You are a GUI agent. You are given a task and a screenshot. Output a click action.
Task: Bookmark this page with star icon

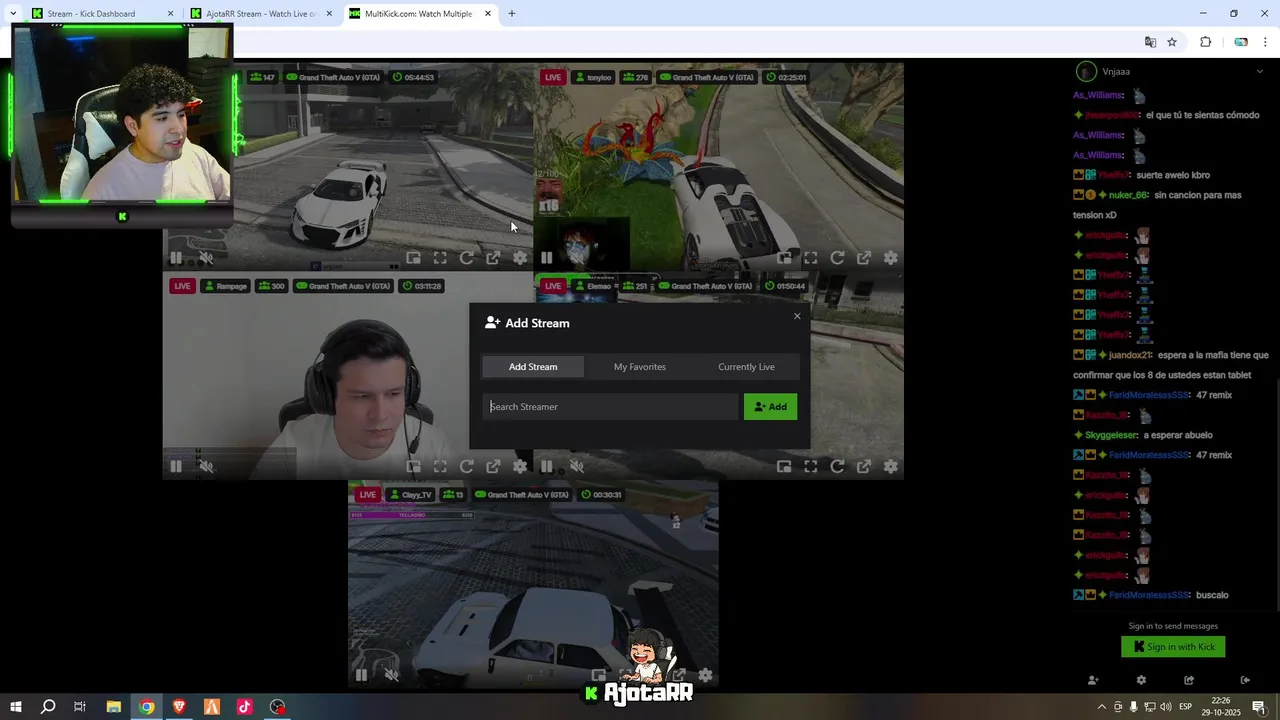pos(1172,42)
